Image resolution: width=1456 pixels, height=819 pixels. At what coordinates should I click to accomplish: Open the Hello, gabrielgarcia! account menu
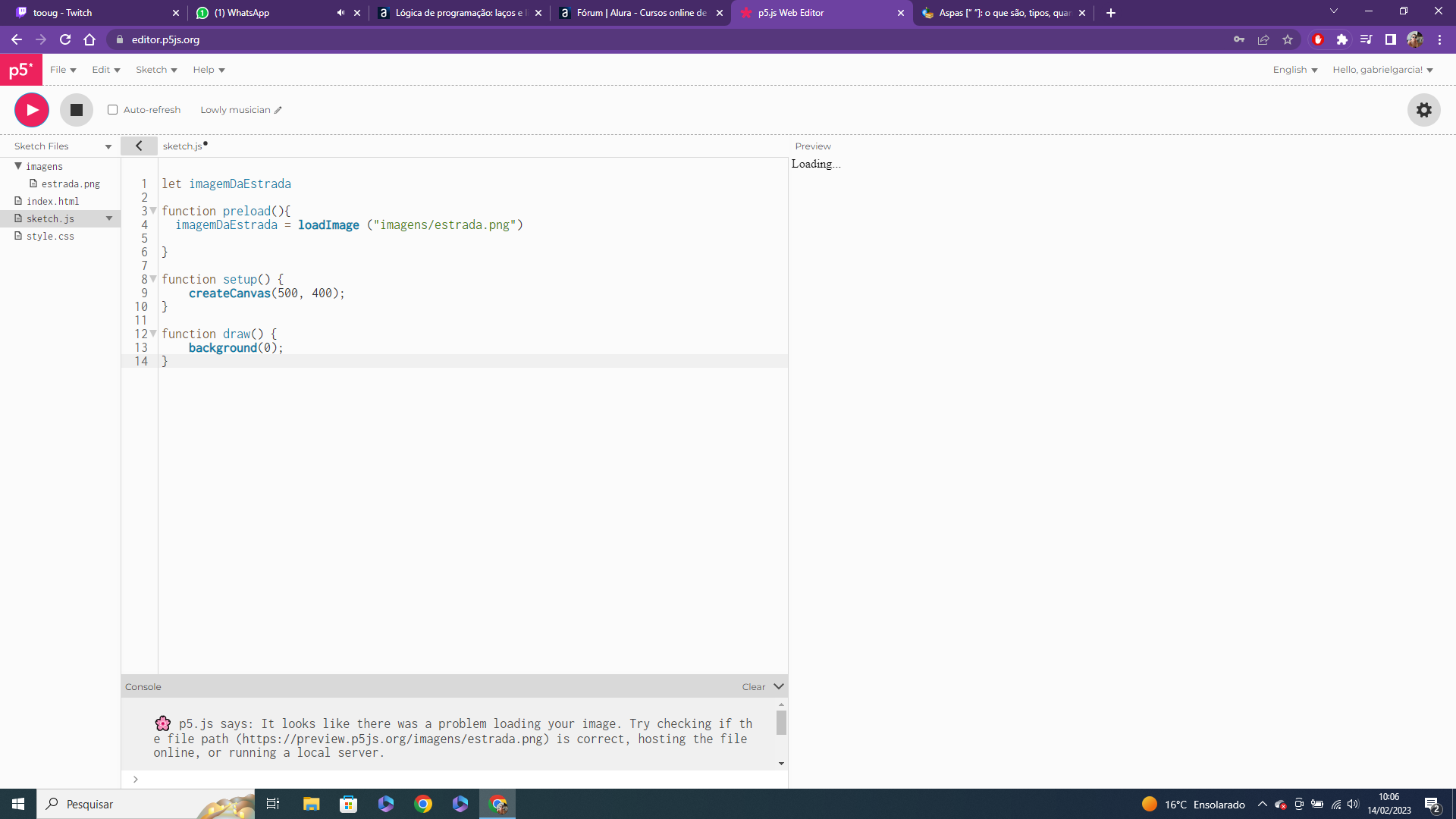point(1382,70)
